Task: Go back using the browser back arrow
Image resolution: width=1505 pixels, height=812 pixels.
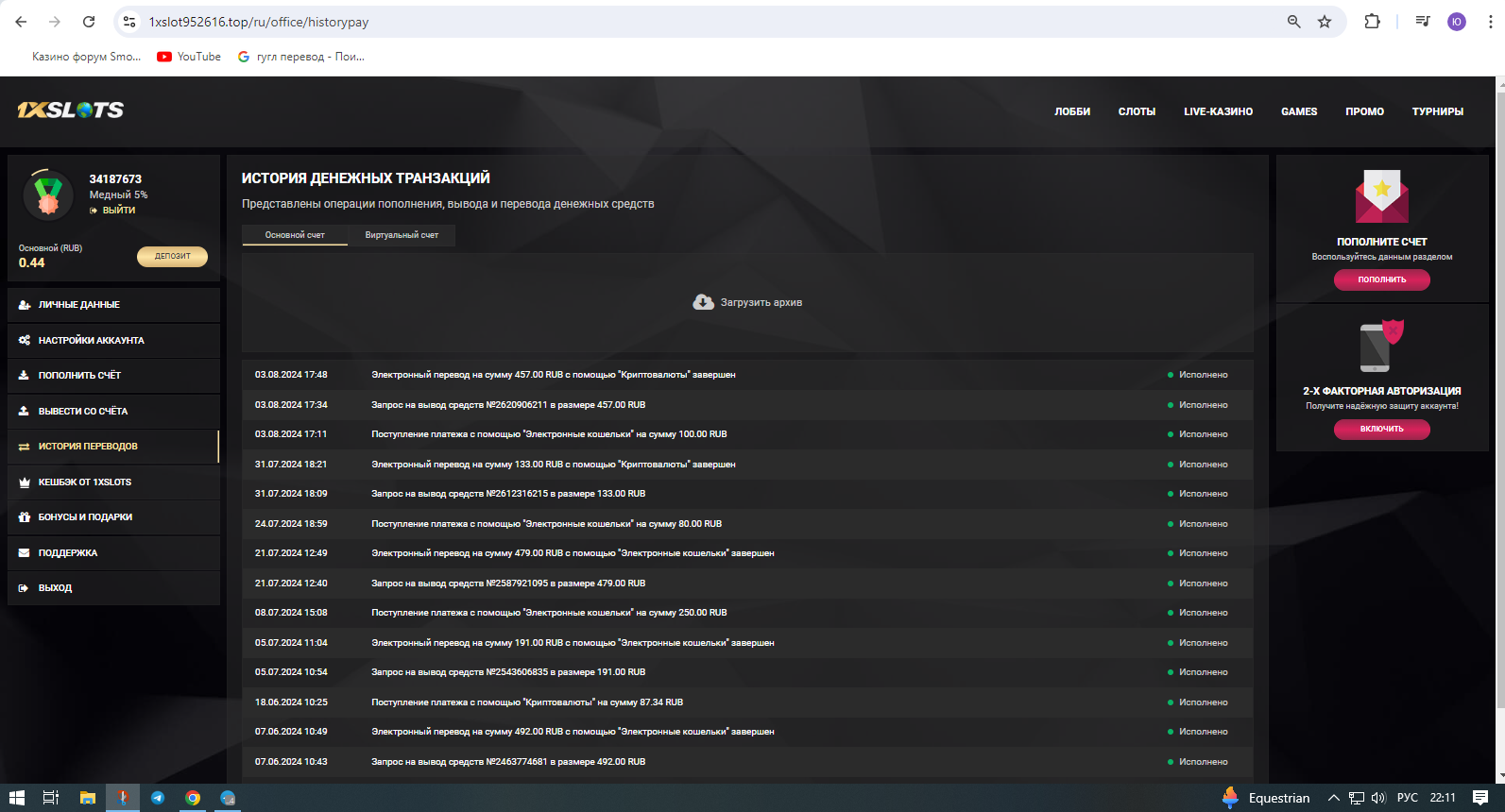Action: pos(21,22)
